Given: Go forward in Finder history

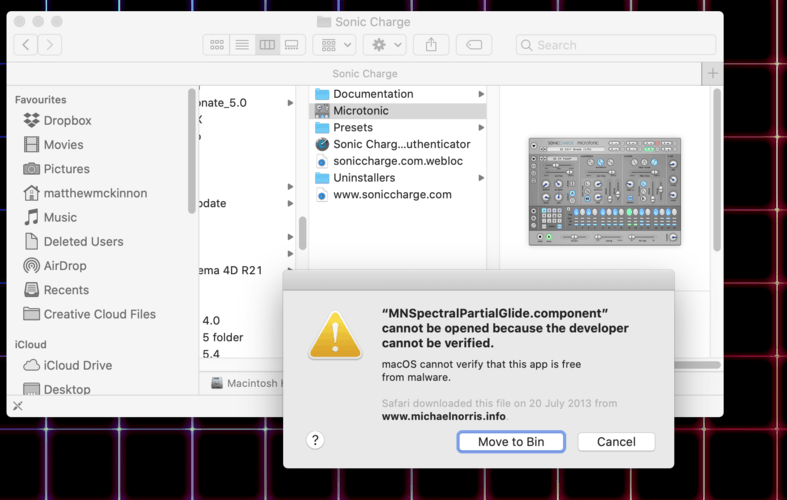Looking at the screenshot, I should tap(50, 45).
